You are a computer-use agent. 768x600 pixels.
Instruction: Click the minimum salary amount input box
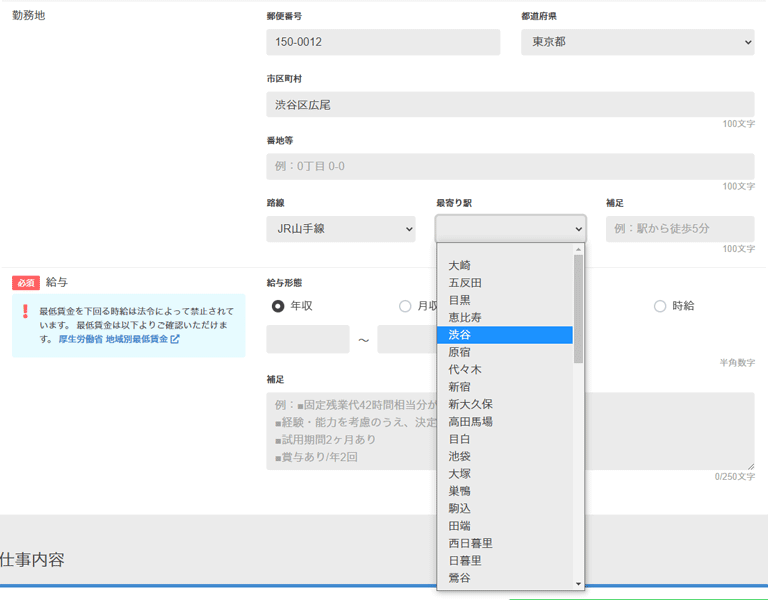[308, 339]
